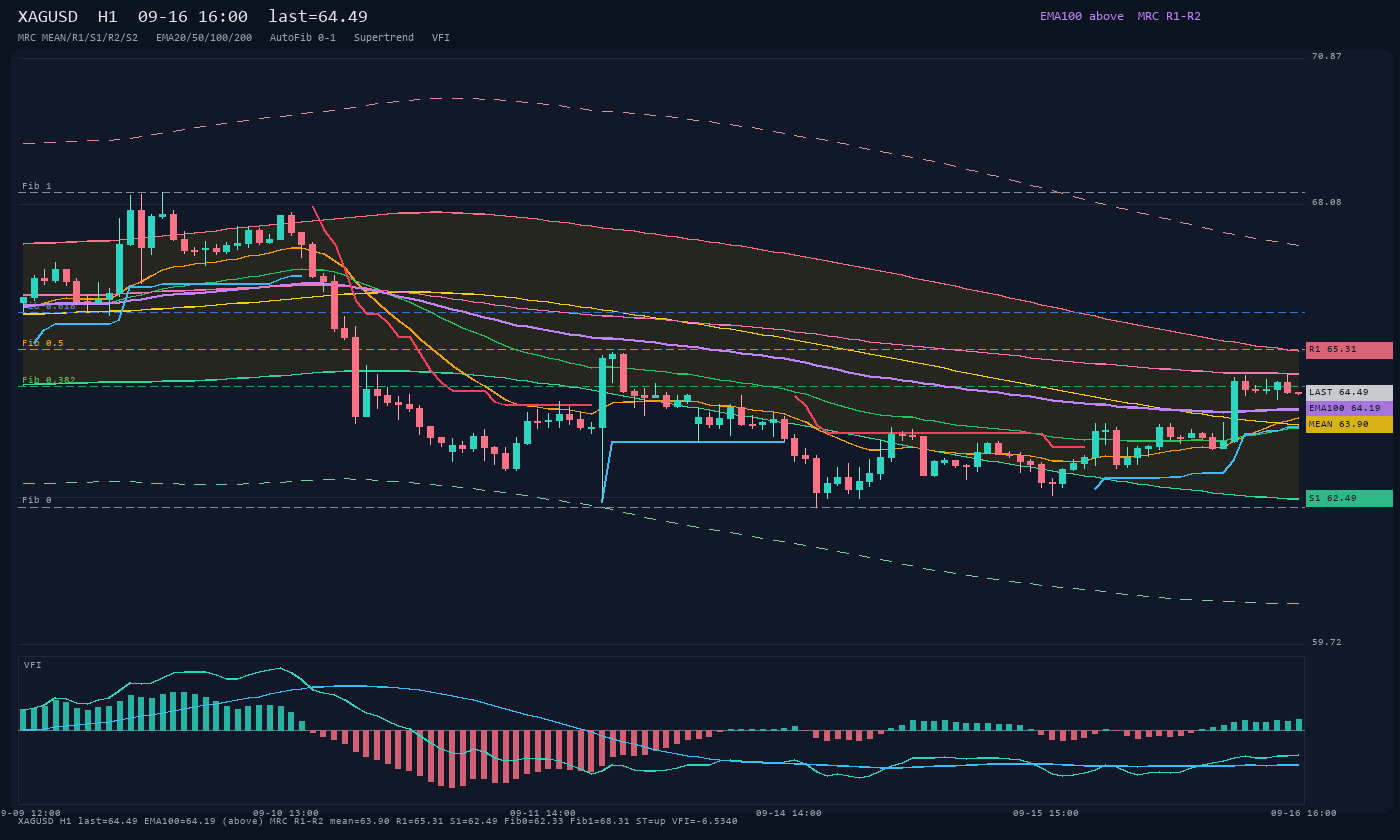Click the 'Supertrend' indicator label
The image size is (1400, 840).
(x=384, y=38)
